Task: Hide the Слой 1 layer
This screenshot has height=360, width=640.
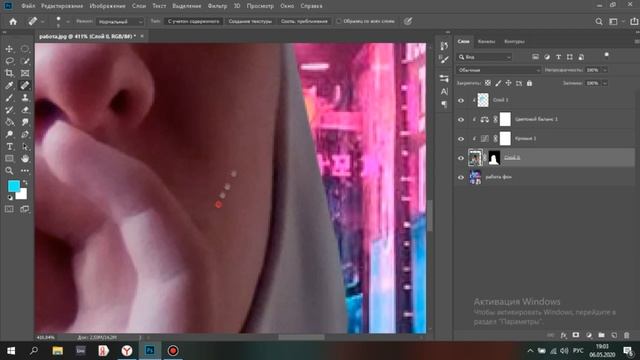Action: 461,100
